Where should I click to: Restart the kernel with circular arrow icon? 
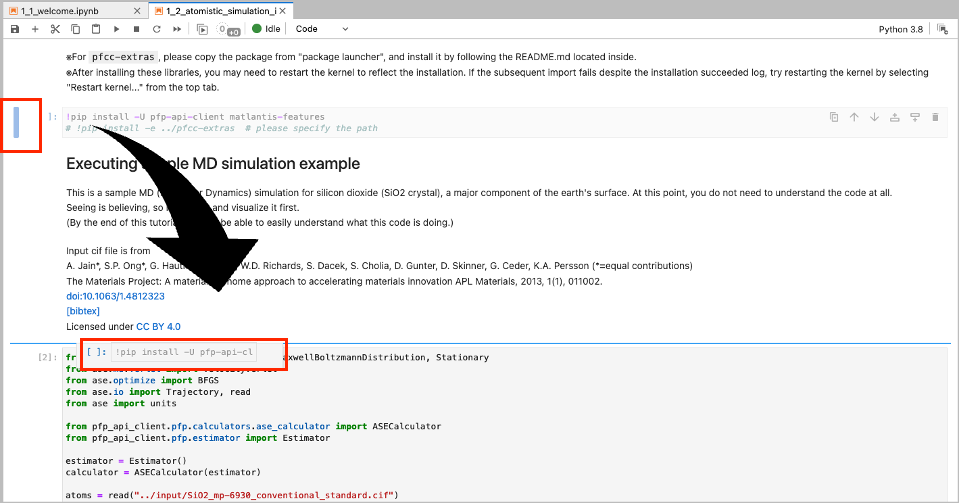(x=158, y=29)
